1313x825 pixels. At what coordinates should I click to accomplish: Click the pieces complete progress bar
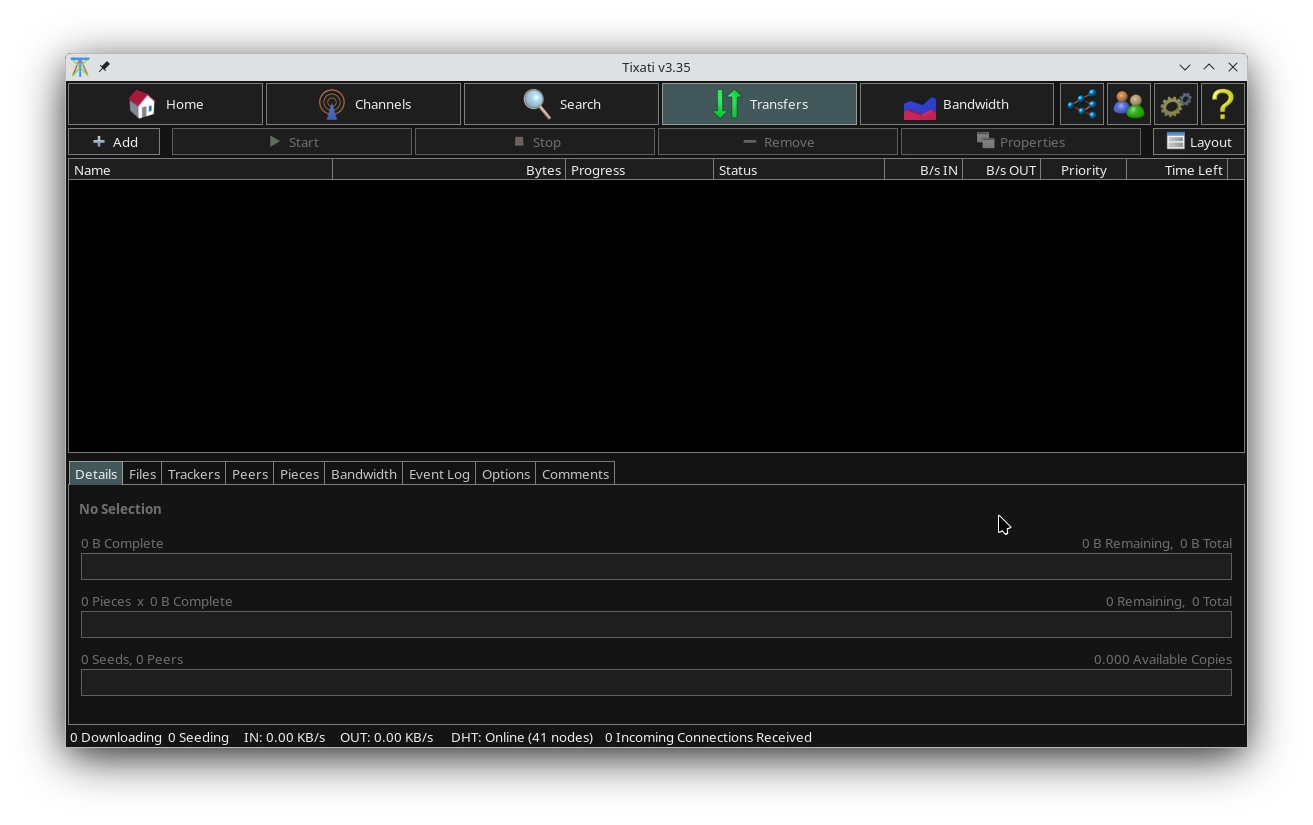coord(656,625)
